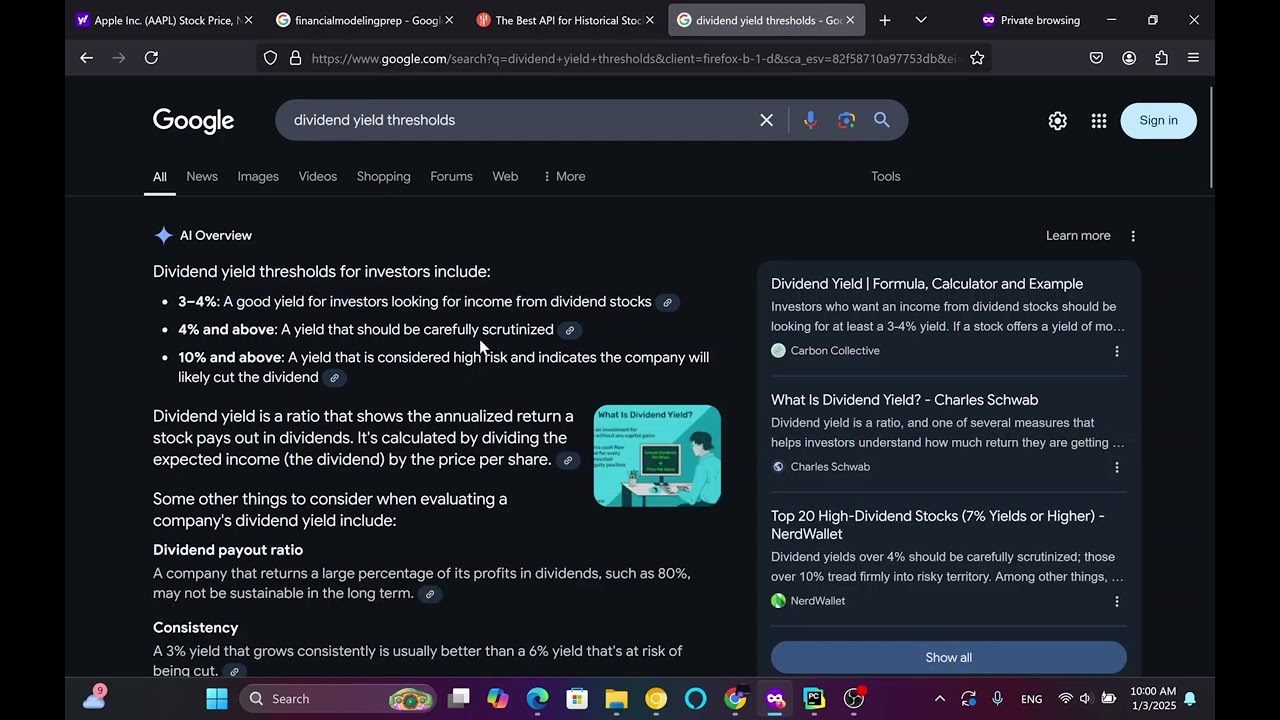The image size is (1280, 720).
Task: Start voice search with microphone icon
Action: tap(810, 120)
